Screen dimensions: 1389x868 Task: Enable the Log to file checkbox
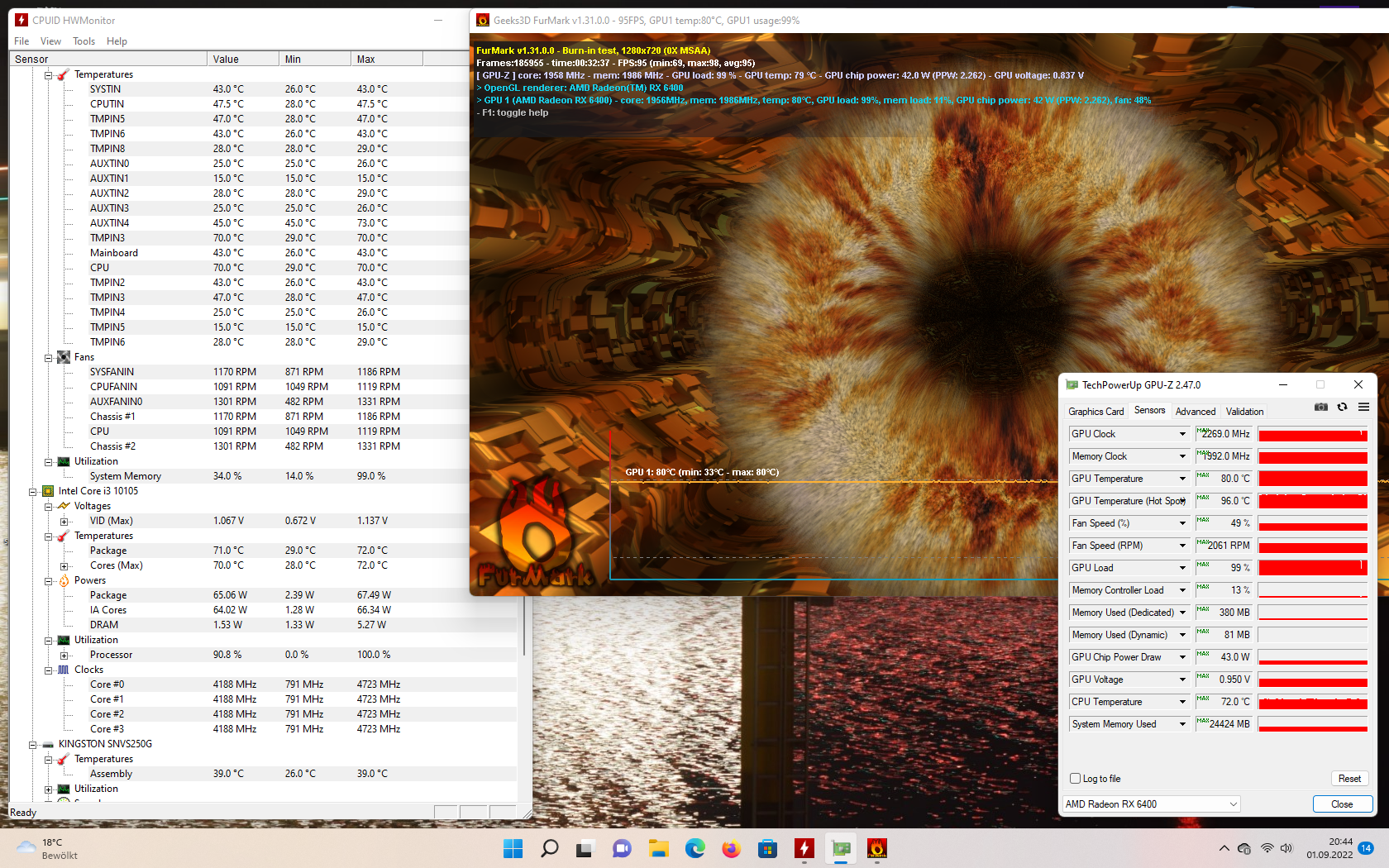(1075, 779)
